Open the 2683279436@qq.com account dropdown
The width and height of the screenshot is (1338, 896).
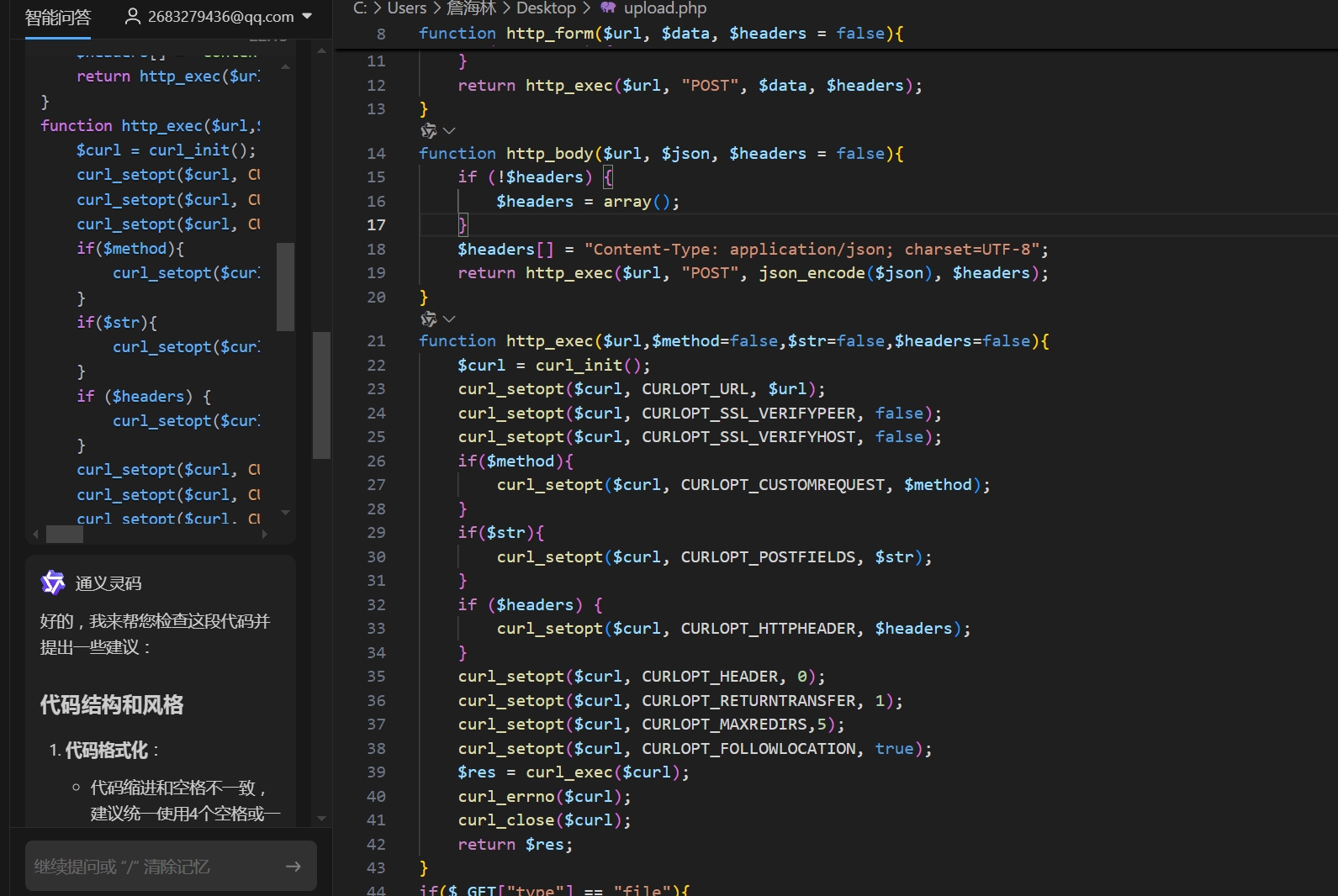click(219, 17)
